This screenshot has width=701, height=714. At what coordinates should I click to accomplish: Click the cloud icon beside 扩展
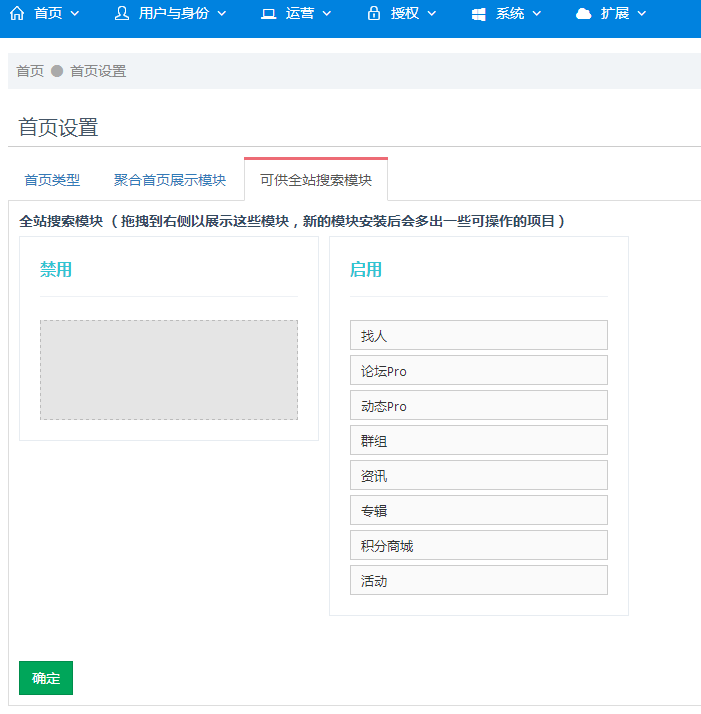coord(583,14)
